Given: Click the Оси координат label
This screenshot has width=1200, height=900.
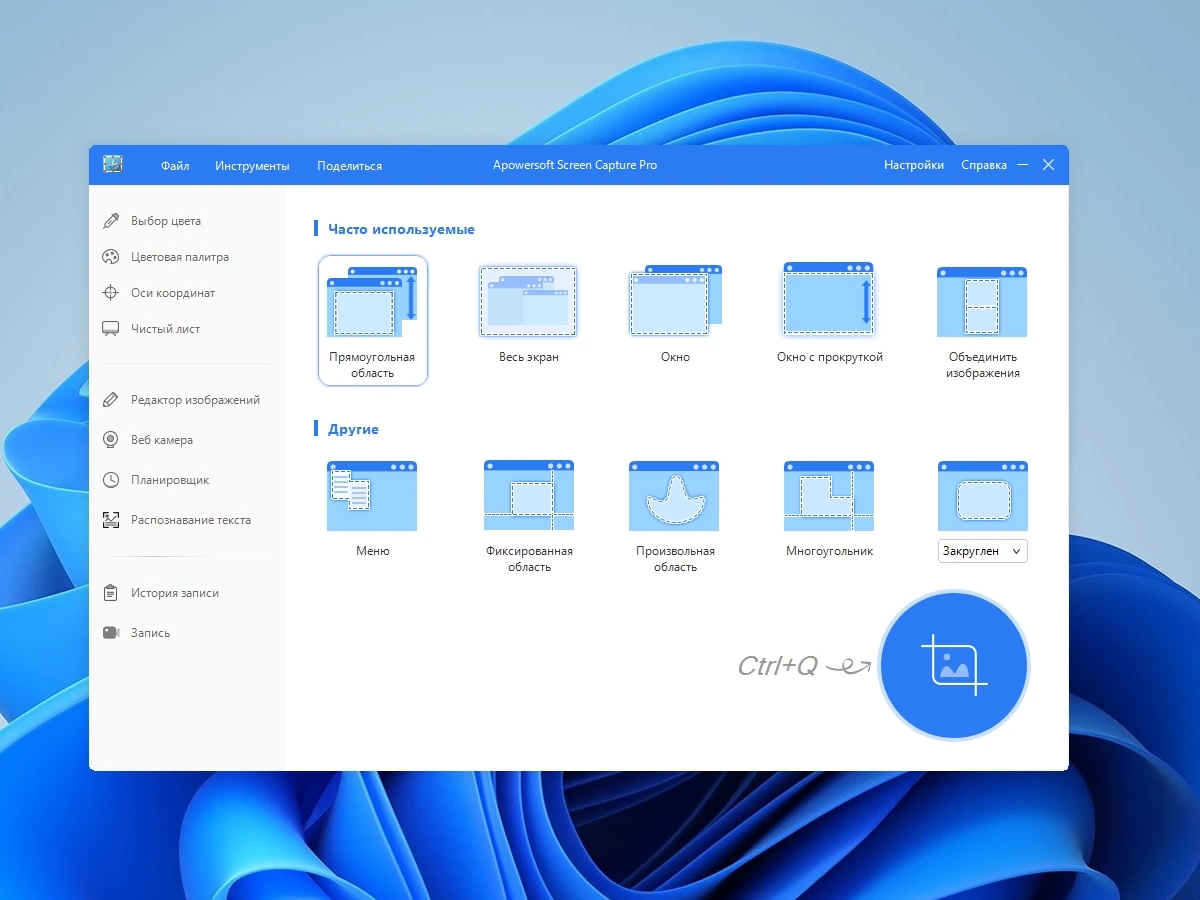Looking at the screenshot, I should click(173, 293).
